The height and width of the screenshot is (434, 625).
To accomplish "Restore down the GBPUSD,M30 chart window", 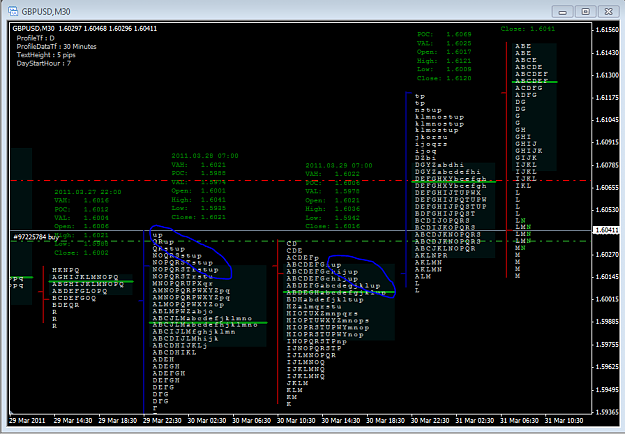I will (586, 11).
